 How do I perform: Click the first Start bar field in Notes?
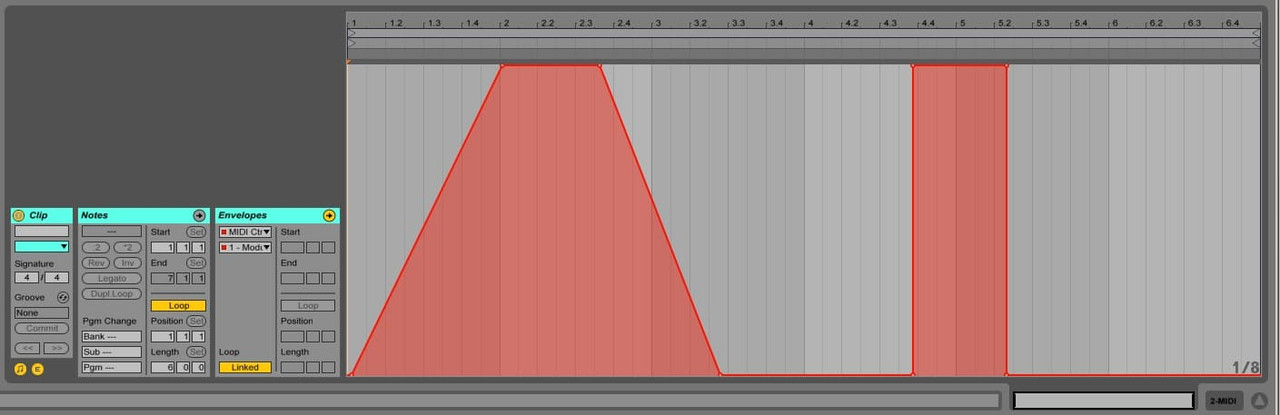(162, 247)
